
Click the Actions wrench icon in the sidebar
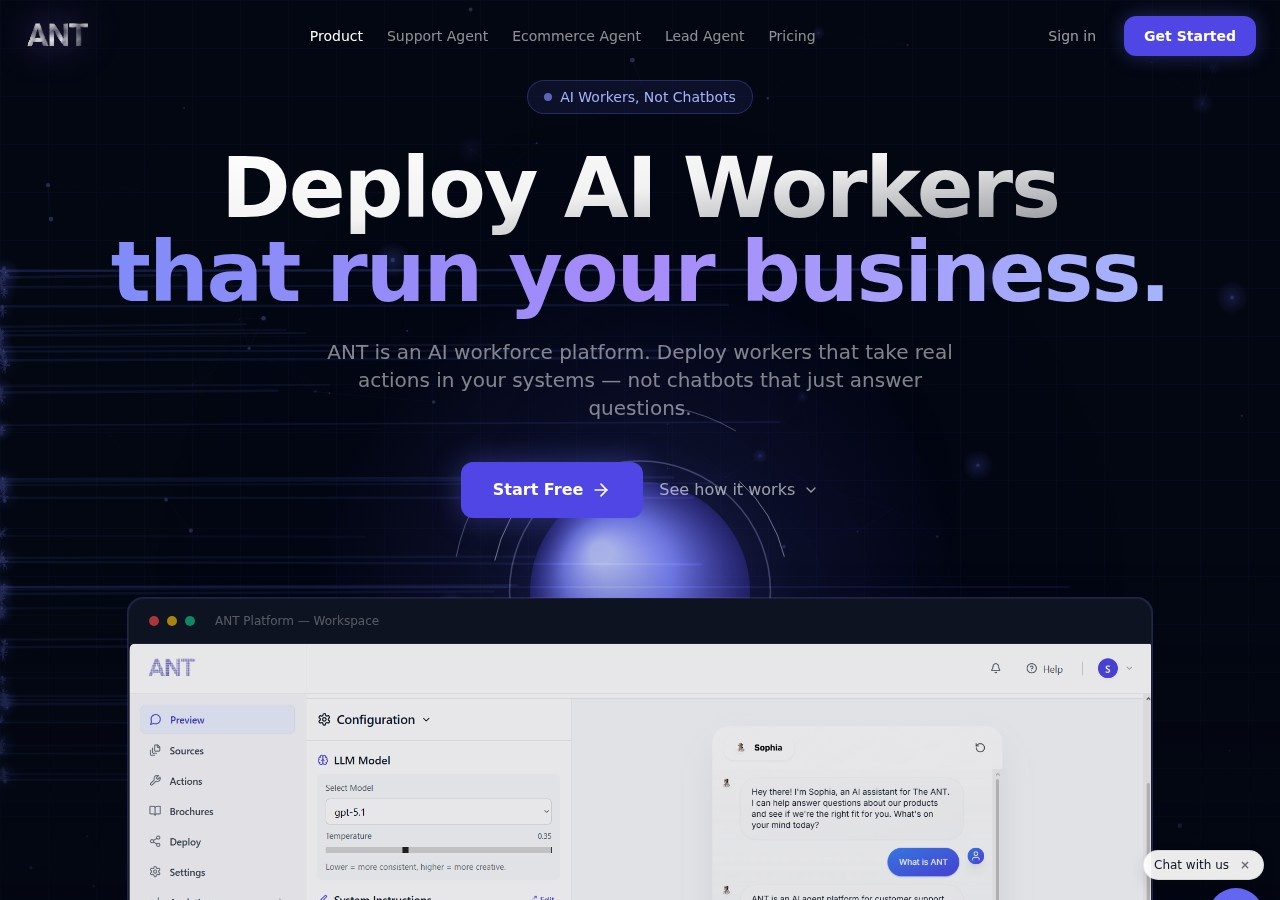pyautogui.click(x=155, y=781)
